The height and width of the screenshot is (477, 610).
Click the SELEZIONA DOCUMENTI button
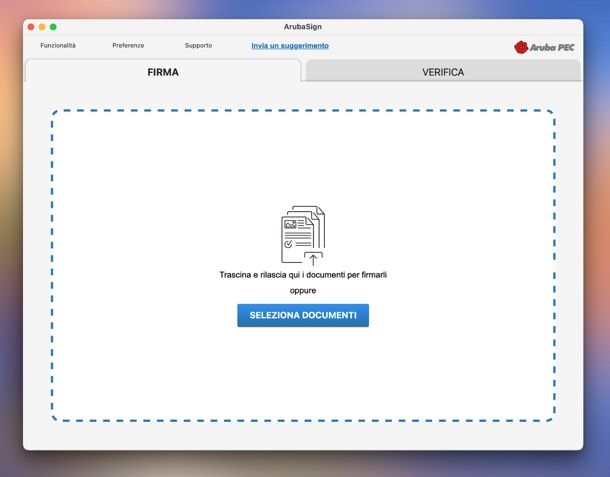pos(303,315)
